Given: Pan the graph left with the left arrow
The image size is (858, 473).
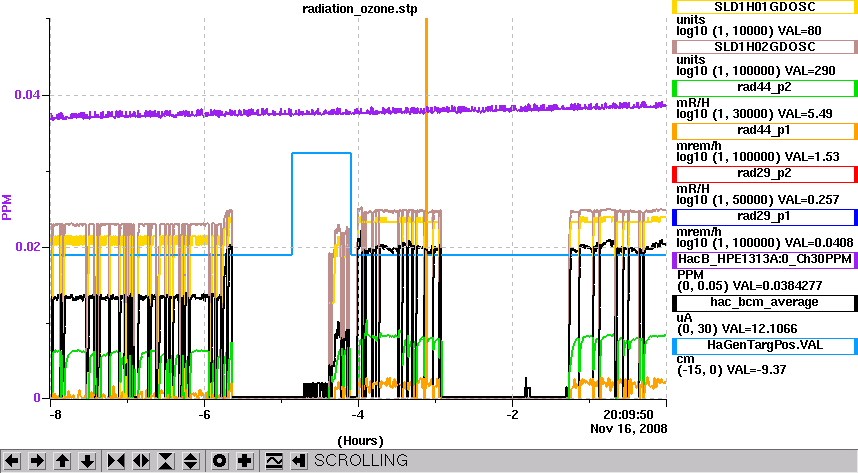Looking at the screenshot, I should pos(12,461).
